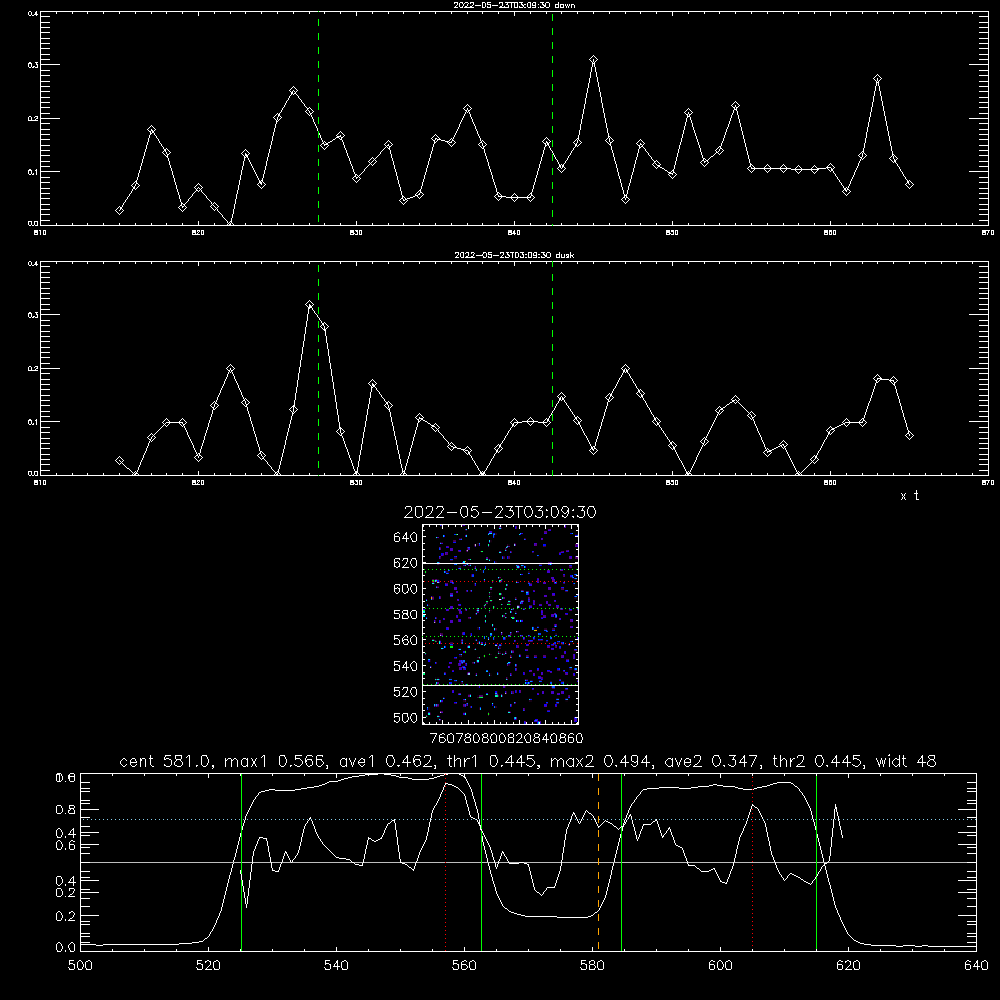Click the 'max1 0.566' value
Image resolution: width=1000 pixels, height=1000 pixels.
276,761
